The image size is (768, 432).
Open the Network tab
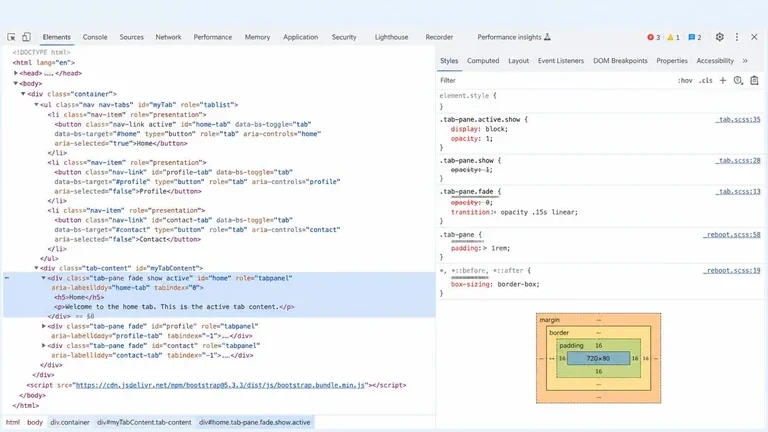point(168,37)
